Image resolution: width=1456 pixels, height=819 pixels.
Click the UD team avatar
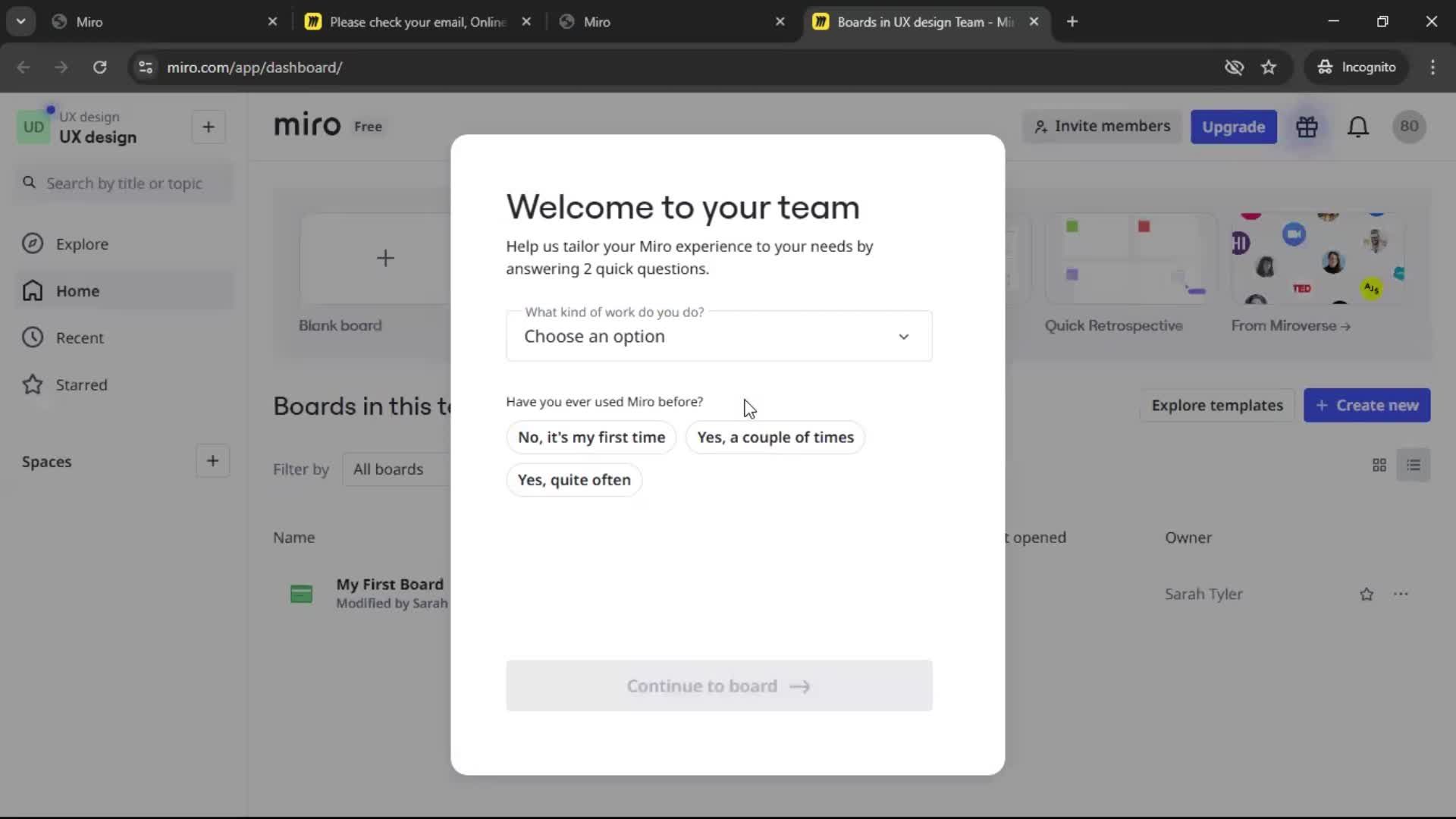tap(33, 127)
